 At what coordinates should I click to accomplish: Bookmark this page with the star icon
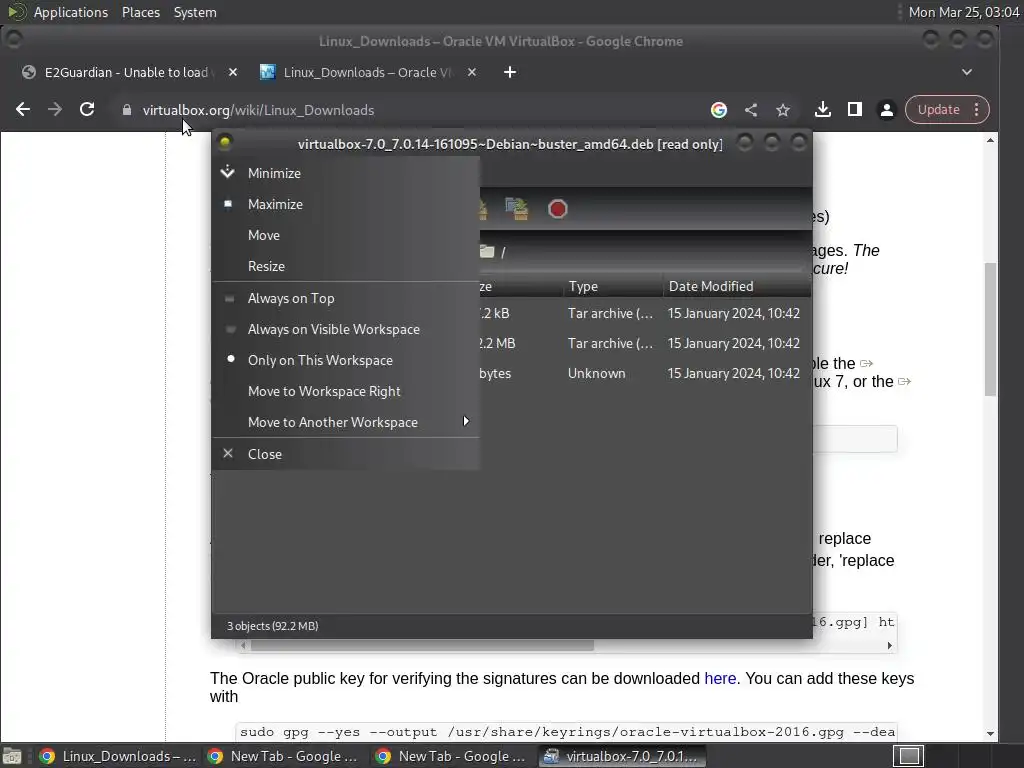pos(783,110)
